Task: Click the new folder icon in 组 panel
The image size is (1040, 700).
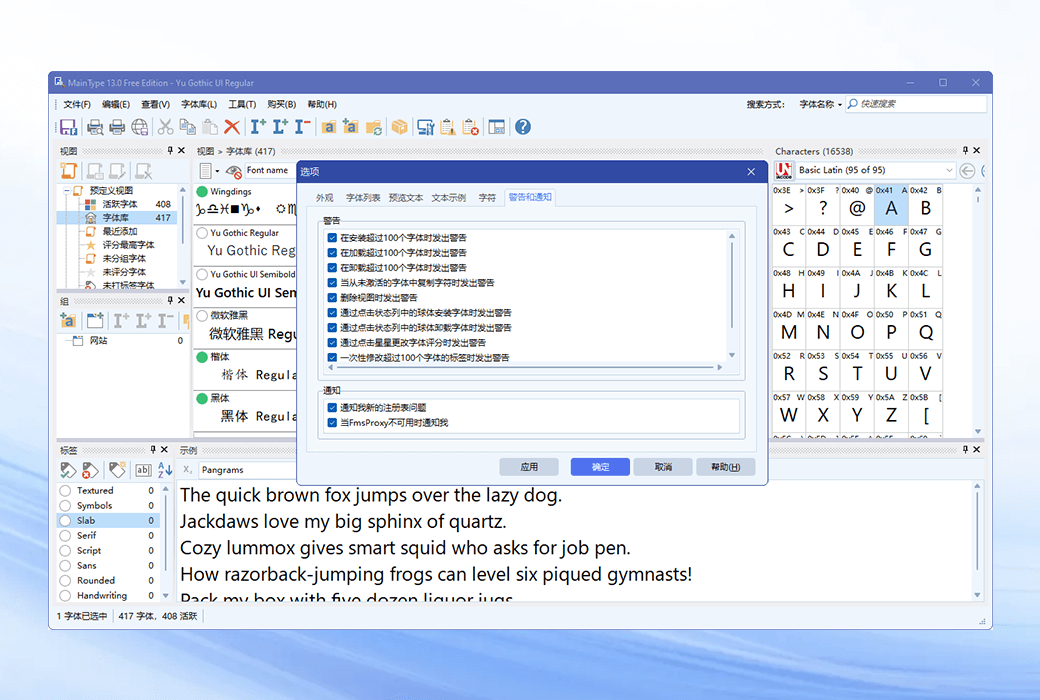Action: pyautogui.click(x=95, y=321)
